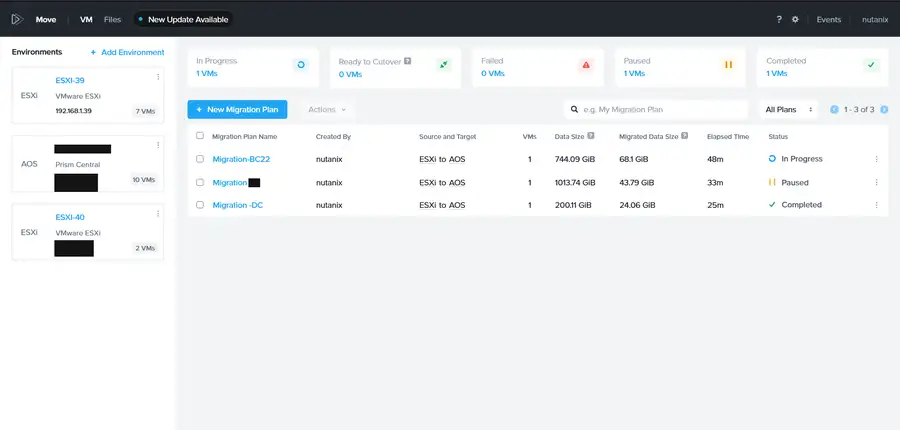Click the 192.168.1.39 IP address text
900x430 pixels.
[73, 111]
